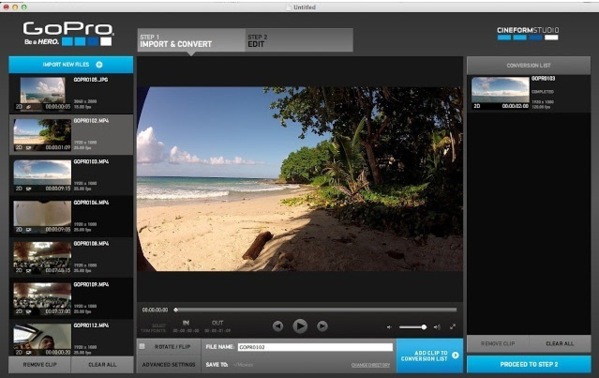Select the GOPR0103.MP4 clip in the import list

(x=71, y=175)
